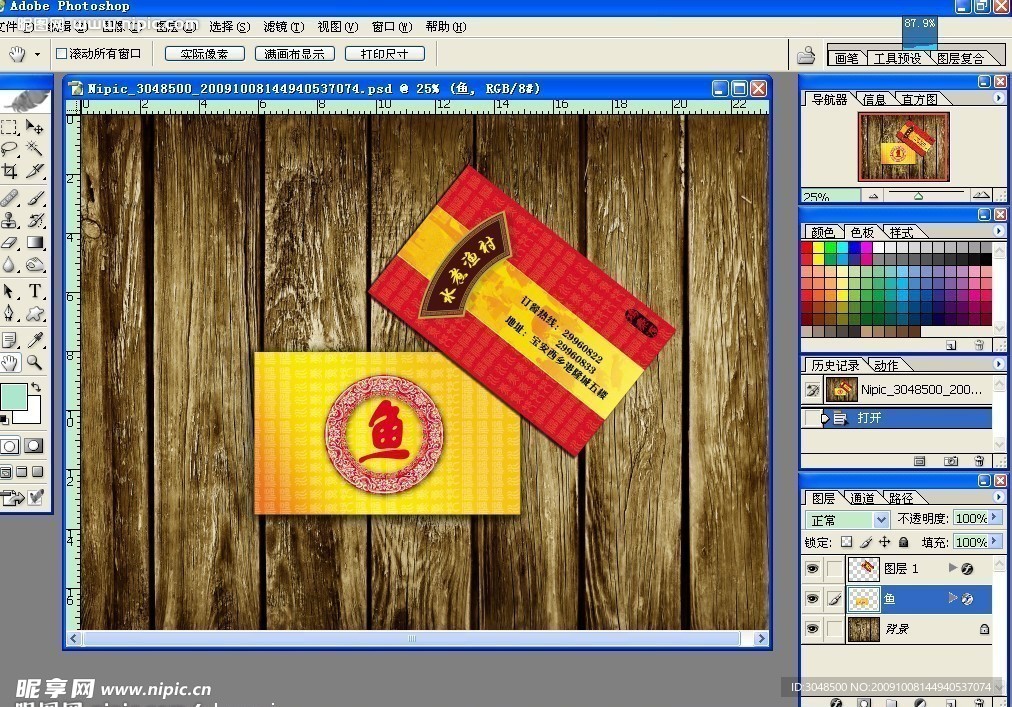Select the Magic Wand tool
1012x707 pixels.
35,149
